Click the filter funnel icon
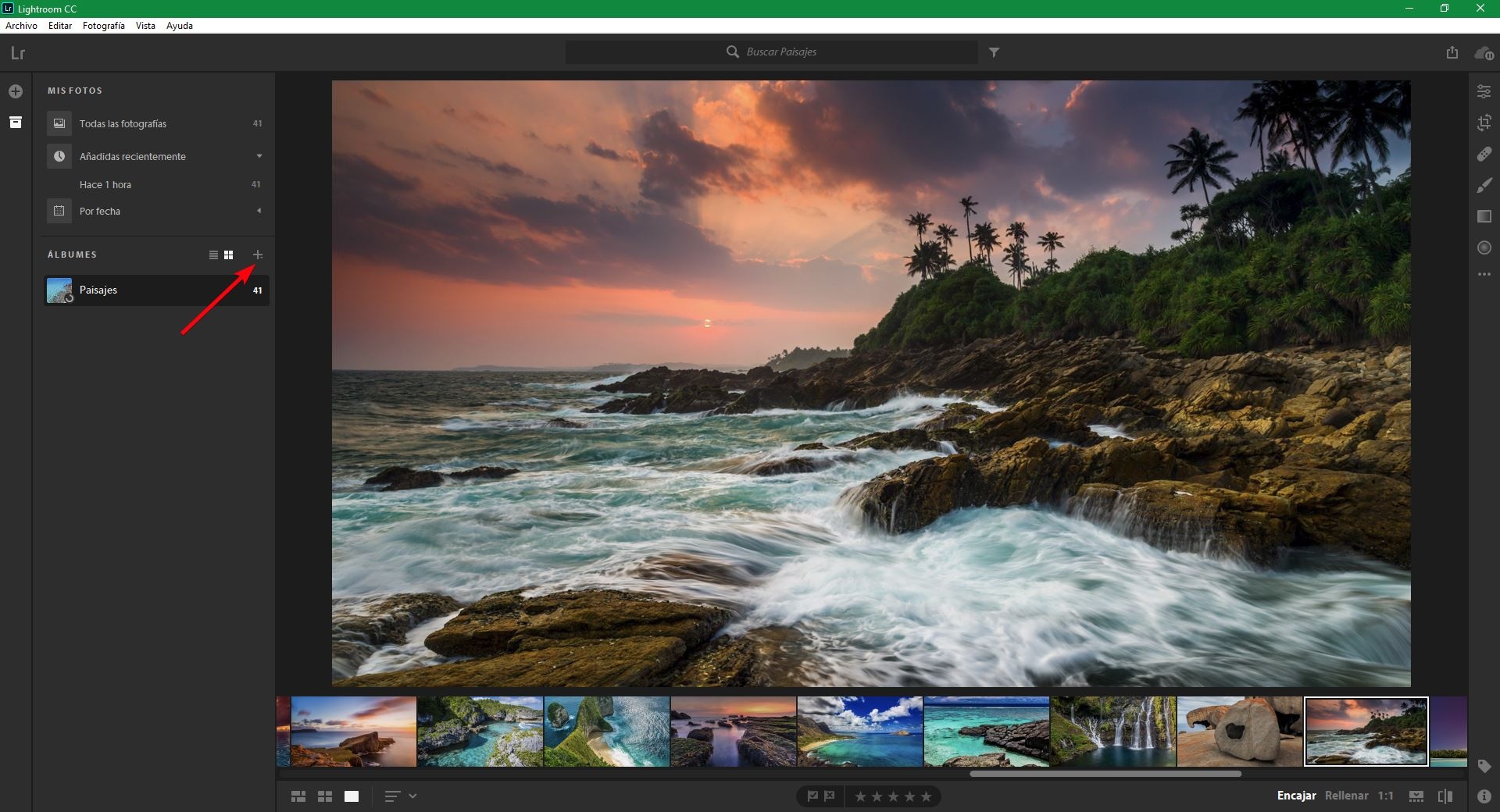This screenshot has width=1500, height=812. tap(994, 52)
